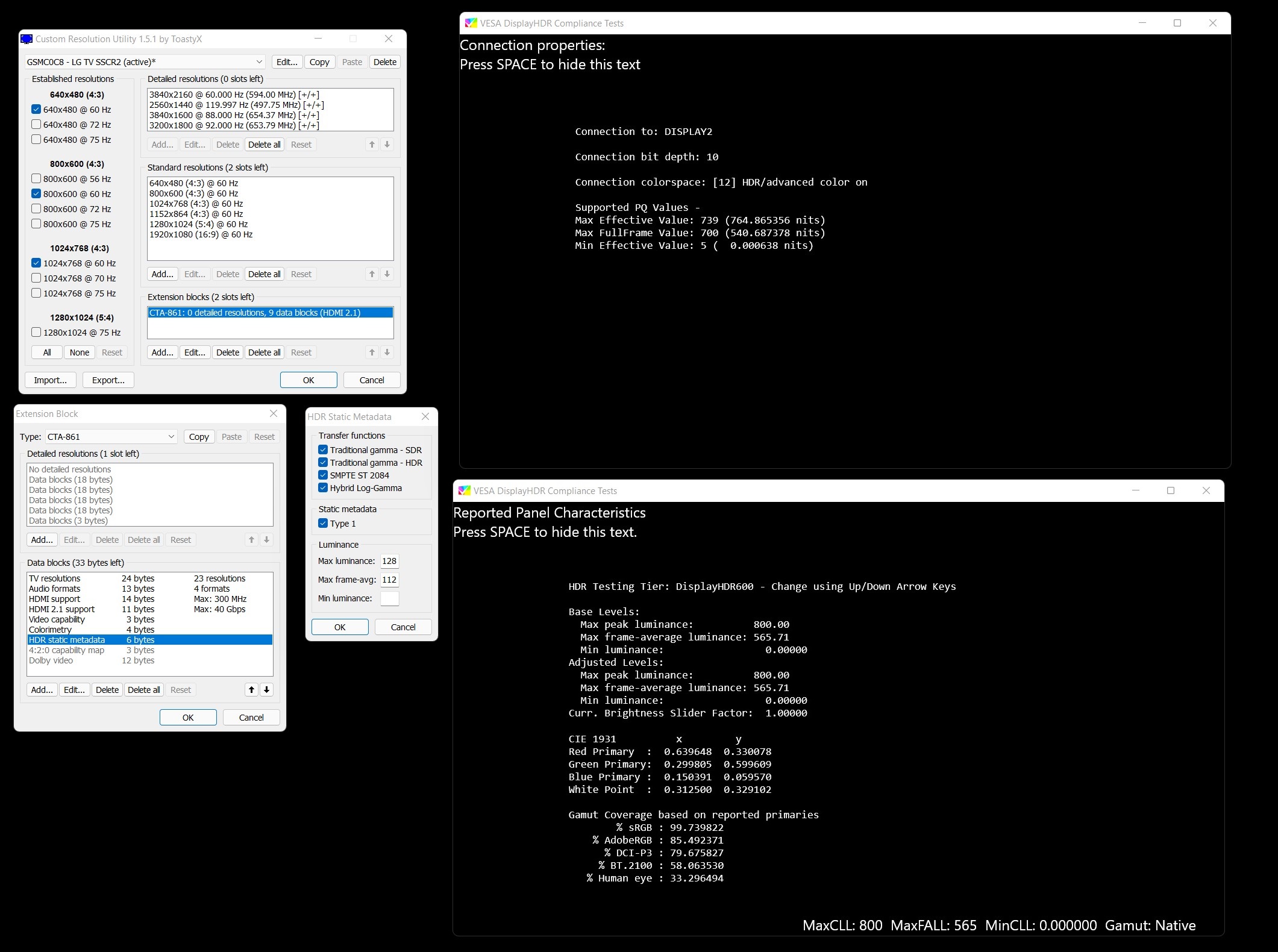Click Edit... under Extension blocks
Viewport: 1278px width, 952px height.
click(x=195, y=352)
